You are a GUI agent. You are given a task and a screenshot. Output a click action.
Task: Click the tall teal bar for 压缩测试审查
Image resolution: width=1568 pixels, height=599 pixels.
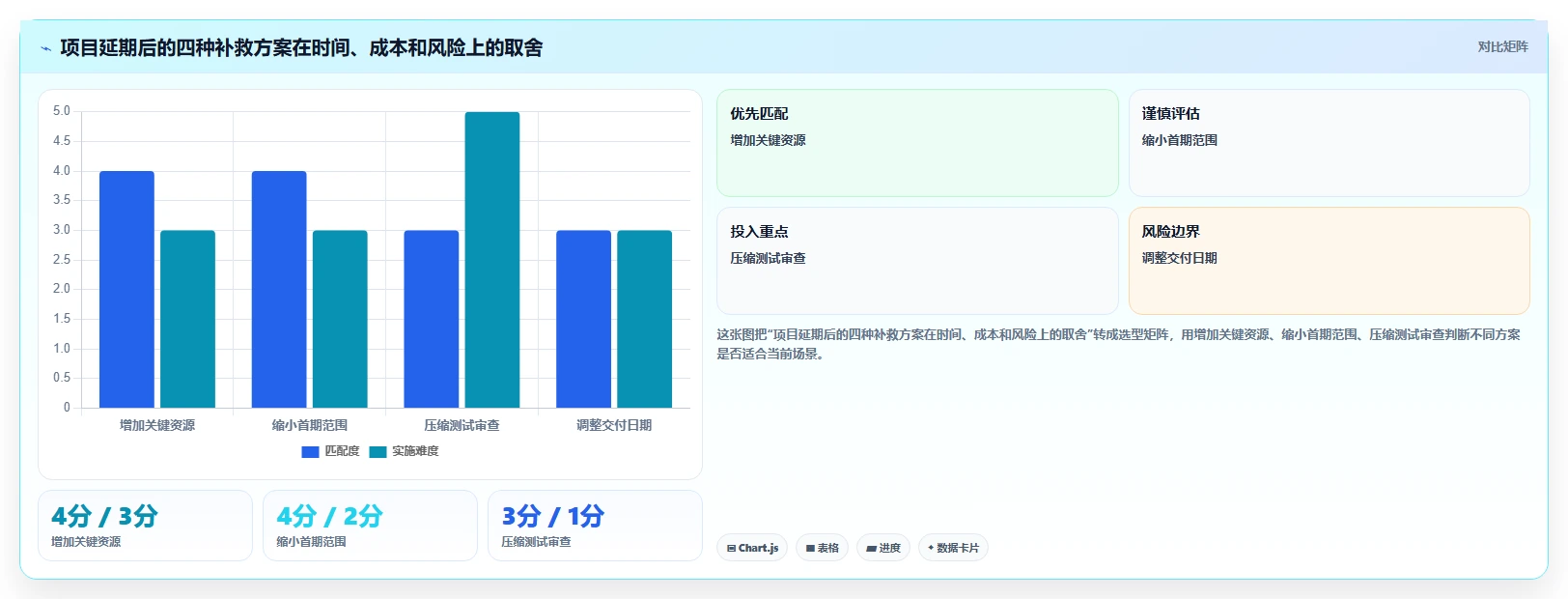click(492, 260)
